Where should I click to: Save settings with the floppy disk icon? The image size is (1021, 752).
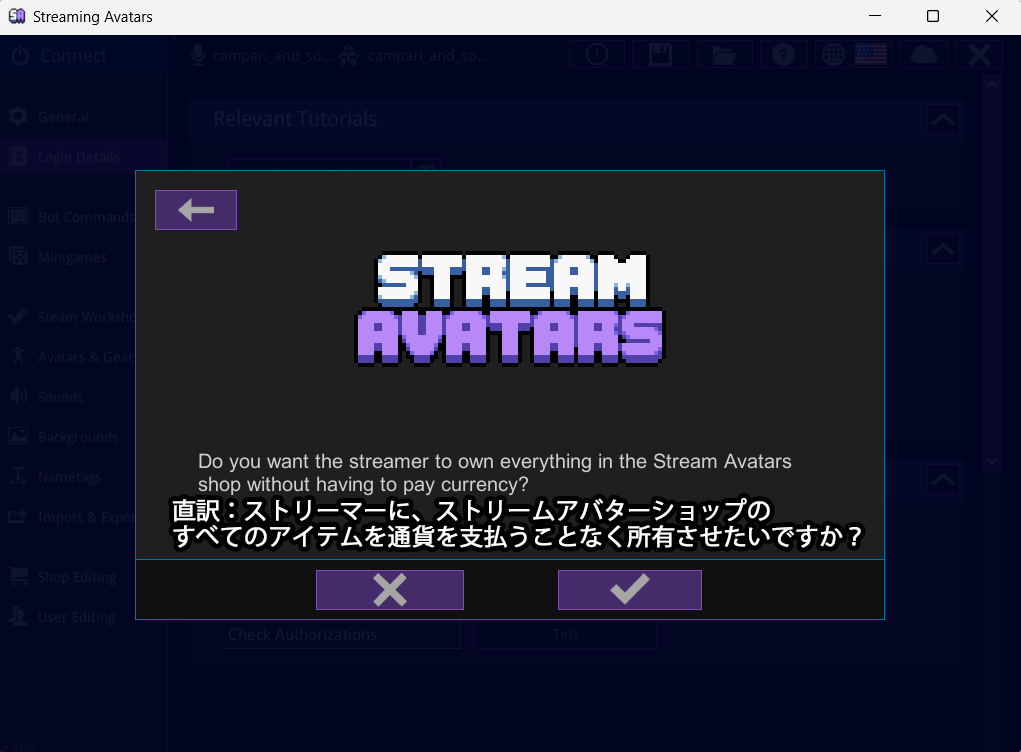(660, 54)
